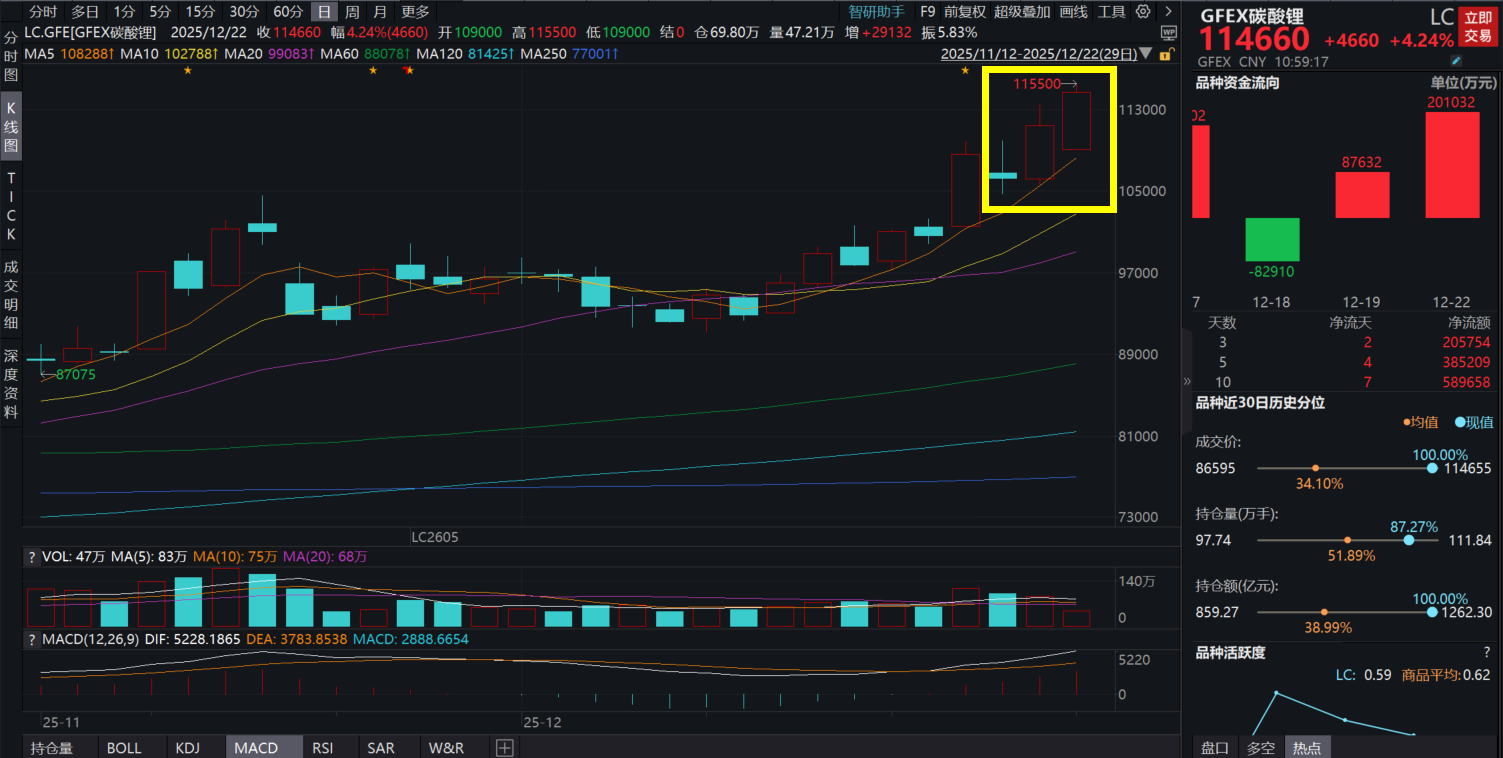Open the date range dropdown triangle
The width and height of the screenshot is (1503, 758).
pos(1146,54)
